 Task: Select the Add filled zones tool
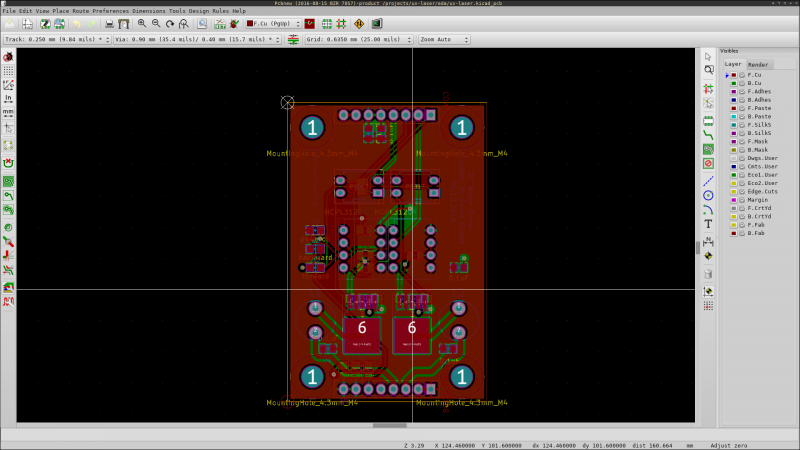(x=708, y=149)
